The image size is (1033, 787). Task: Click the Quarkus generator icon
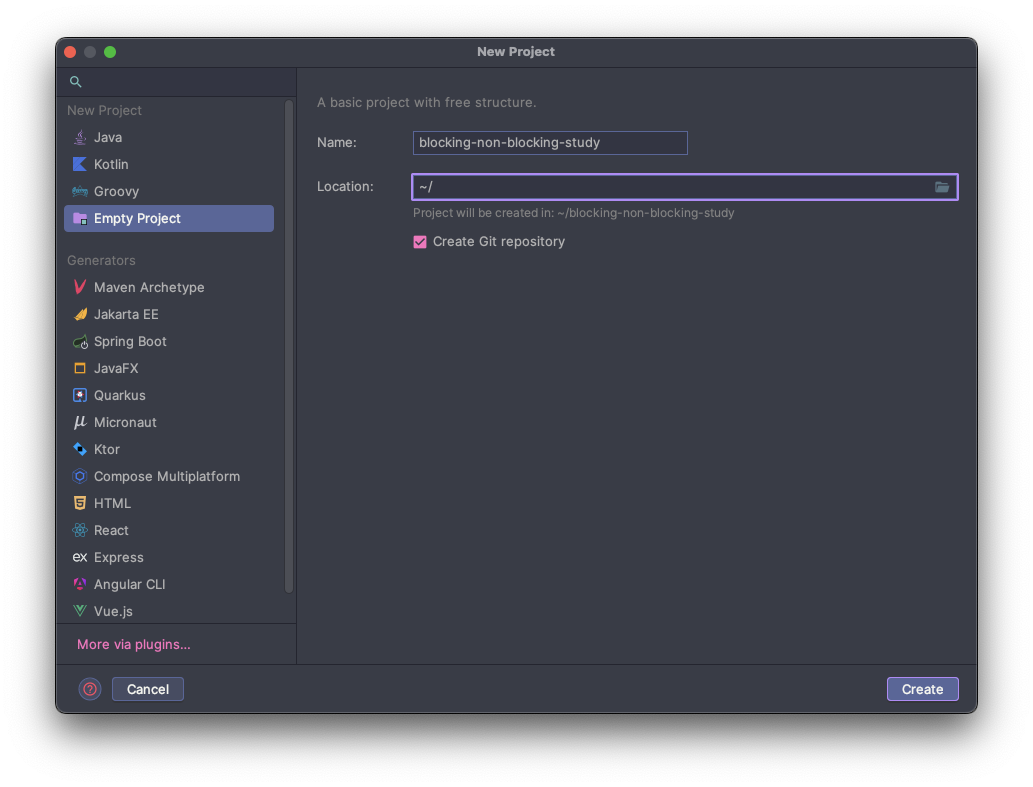coord(80,395)
